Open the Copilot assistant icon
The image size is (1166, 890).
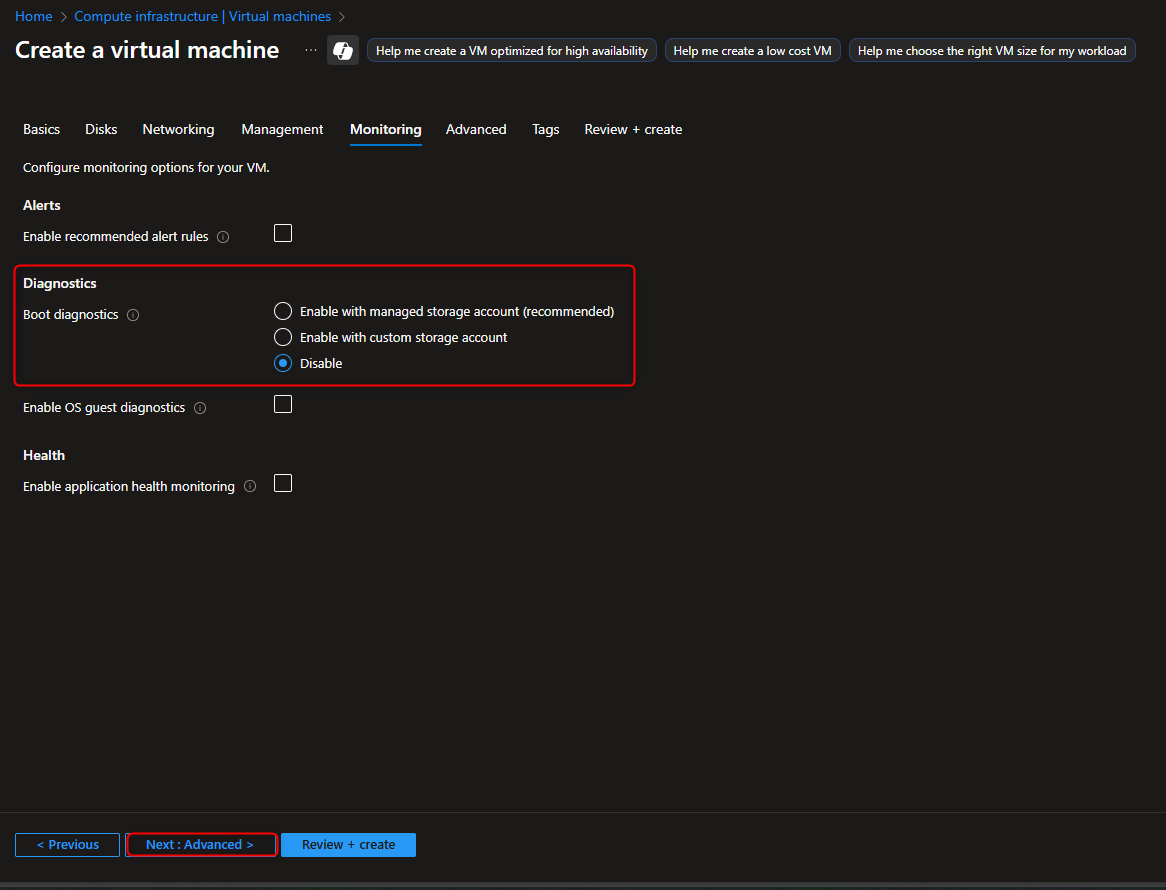343,49
